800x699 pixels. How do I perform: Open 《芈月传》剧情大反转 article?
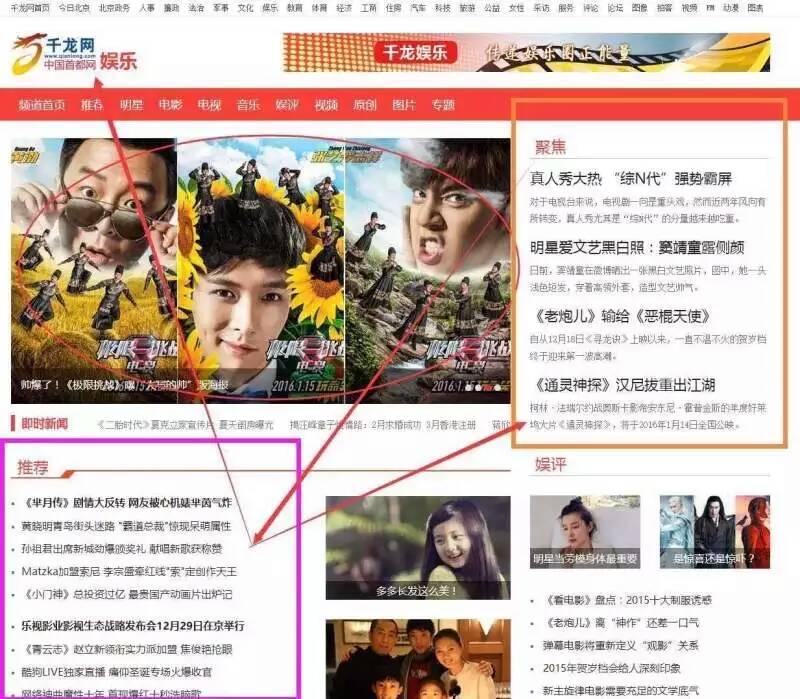pos(127,503)
